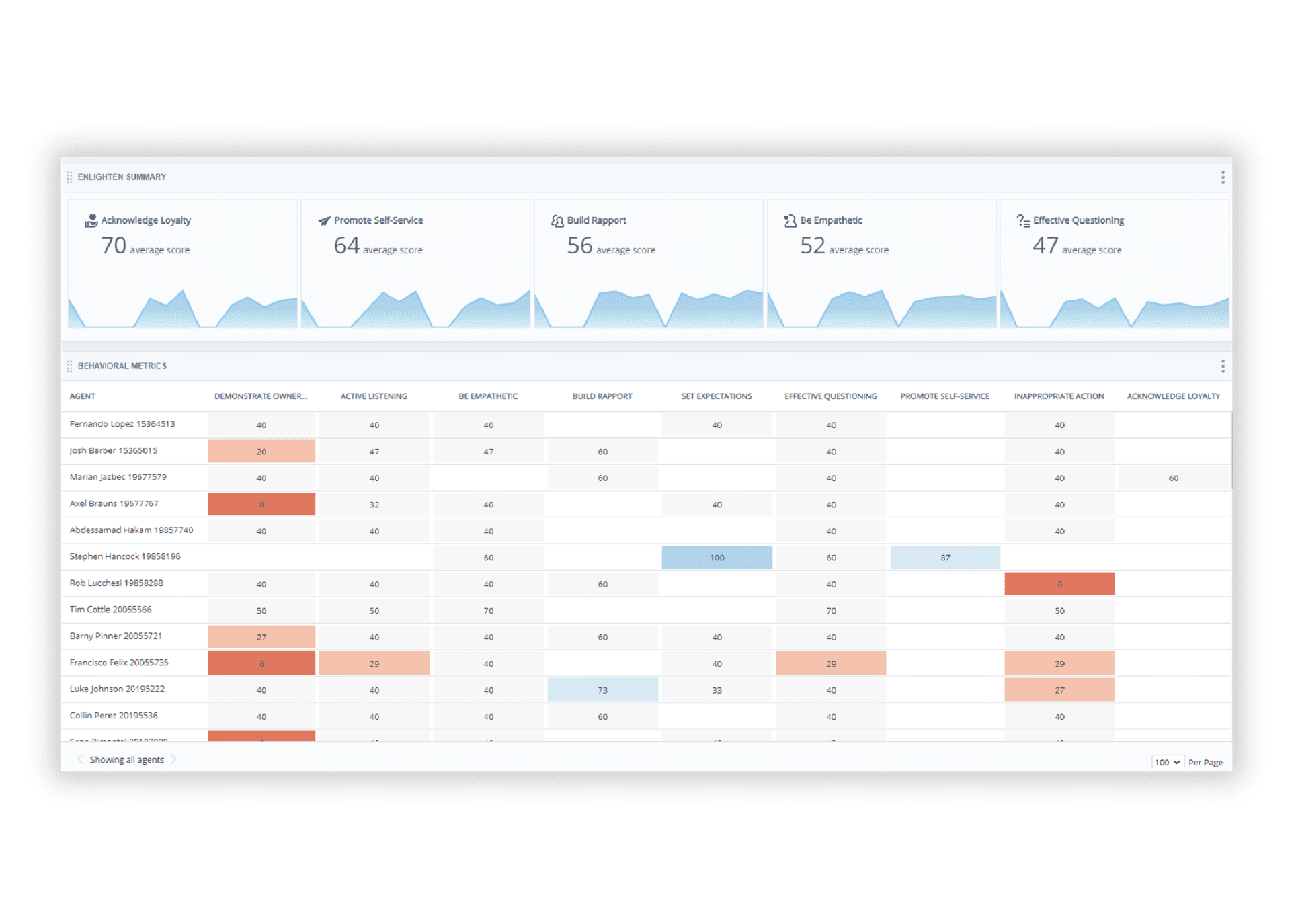The width and height of the screenshot is (1294, 924).
Task: Sort by Agent column header
Action: [x=83, y=396]
